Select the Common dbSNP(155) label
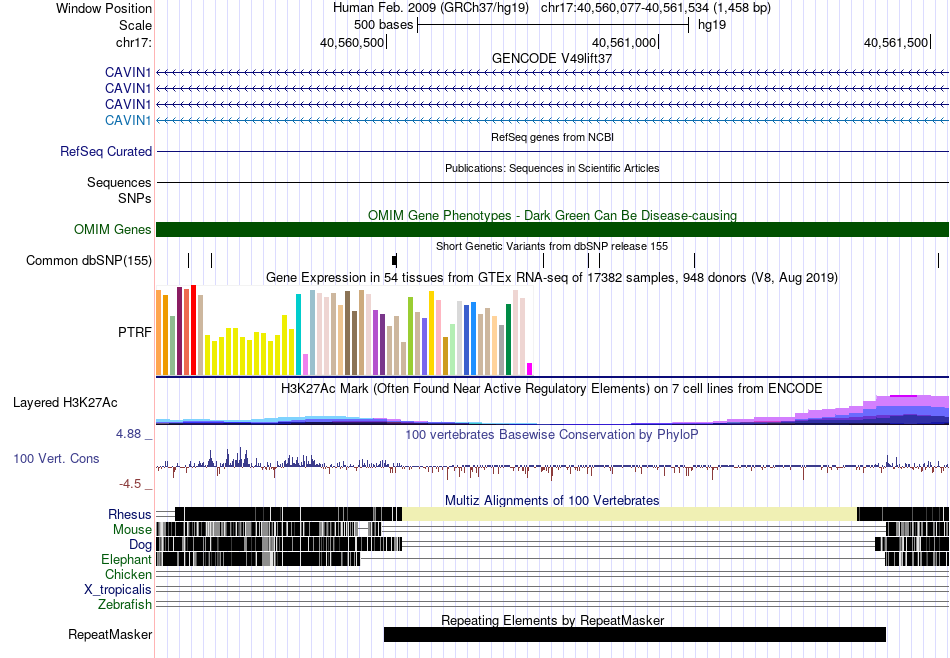The image size is (950, 658). pos(89,261)
